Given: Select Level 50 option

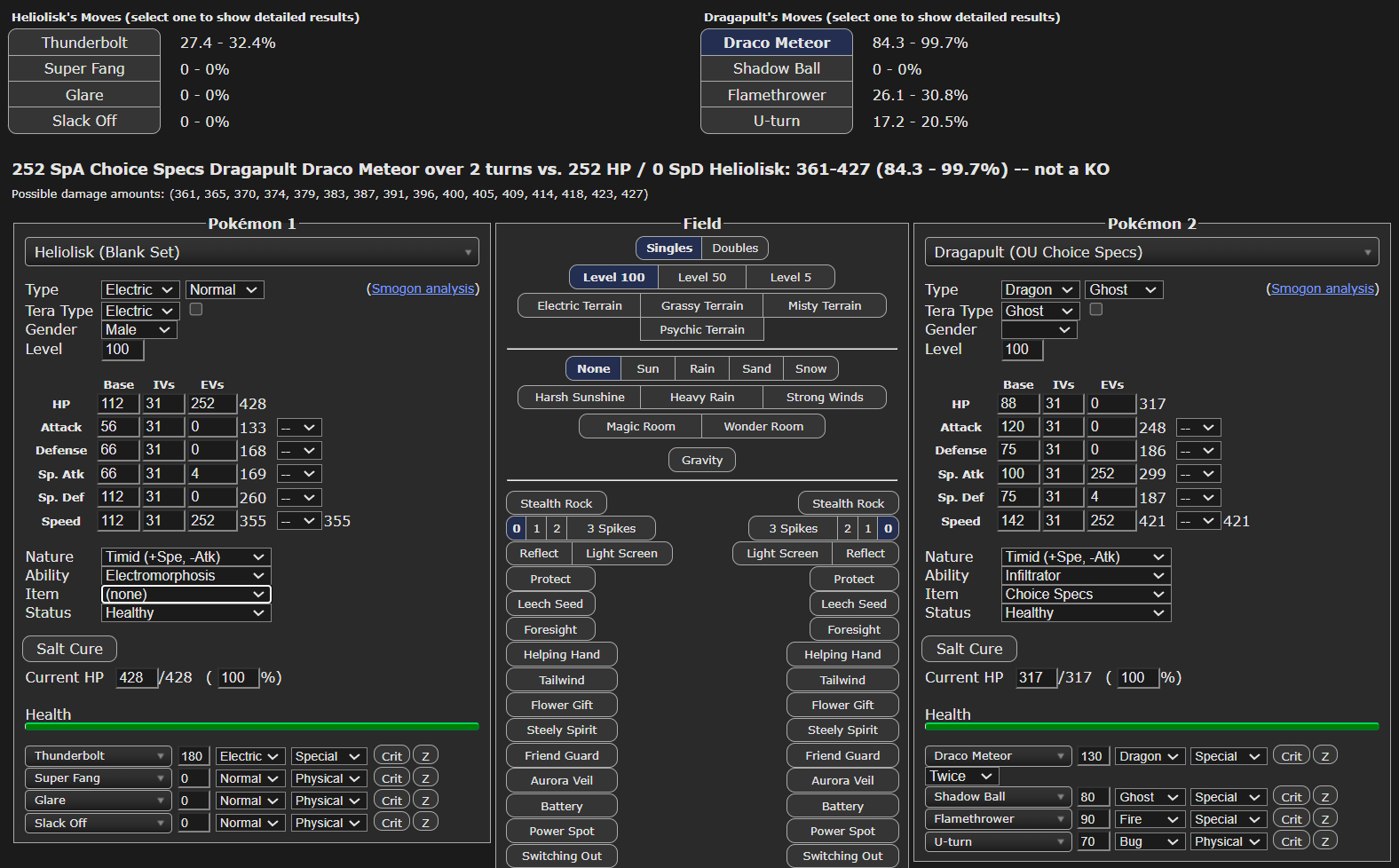Looking at the screenshot, I should 702,277.
